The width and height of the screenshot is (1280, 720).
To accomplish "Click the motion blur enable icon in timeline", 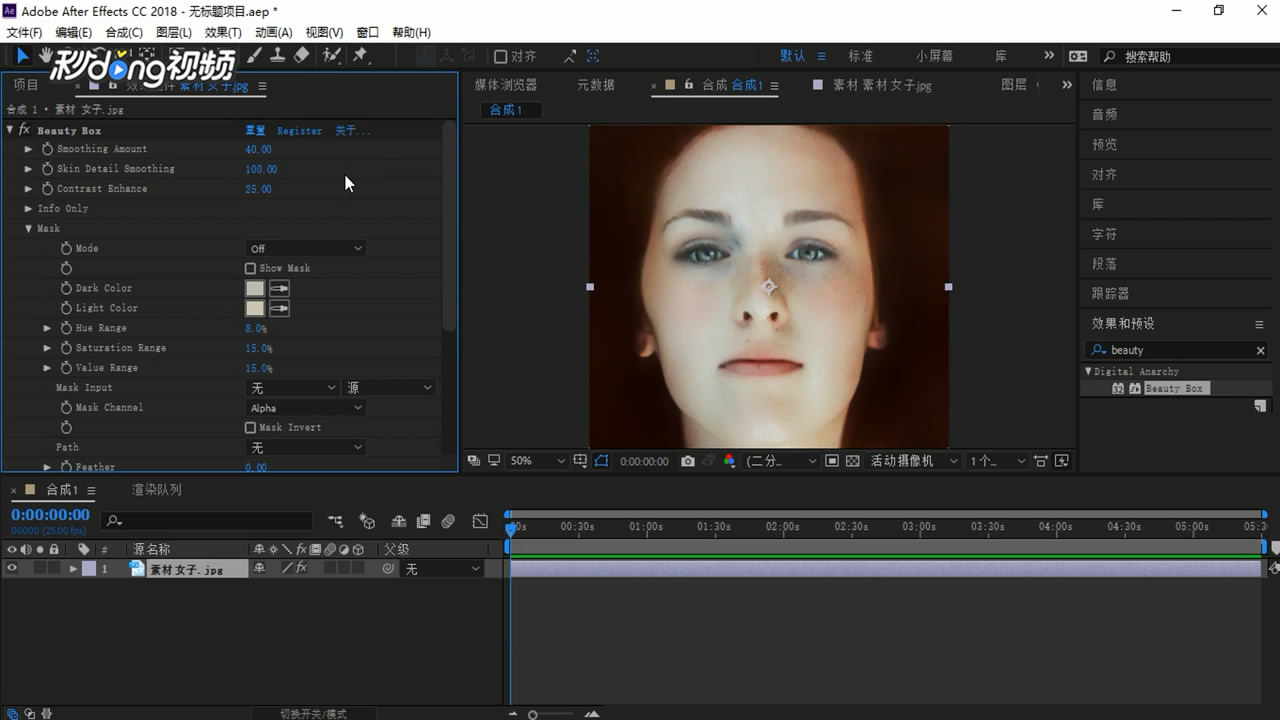I will tap(448, 521).
